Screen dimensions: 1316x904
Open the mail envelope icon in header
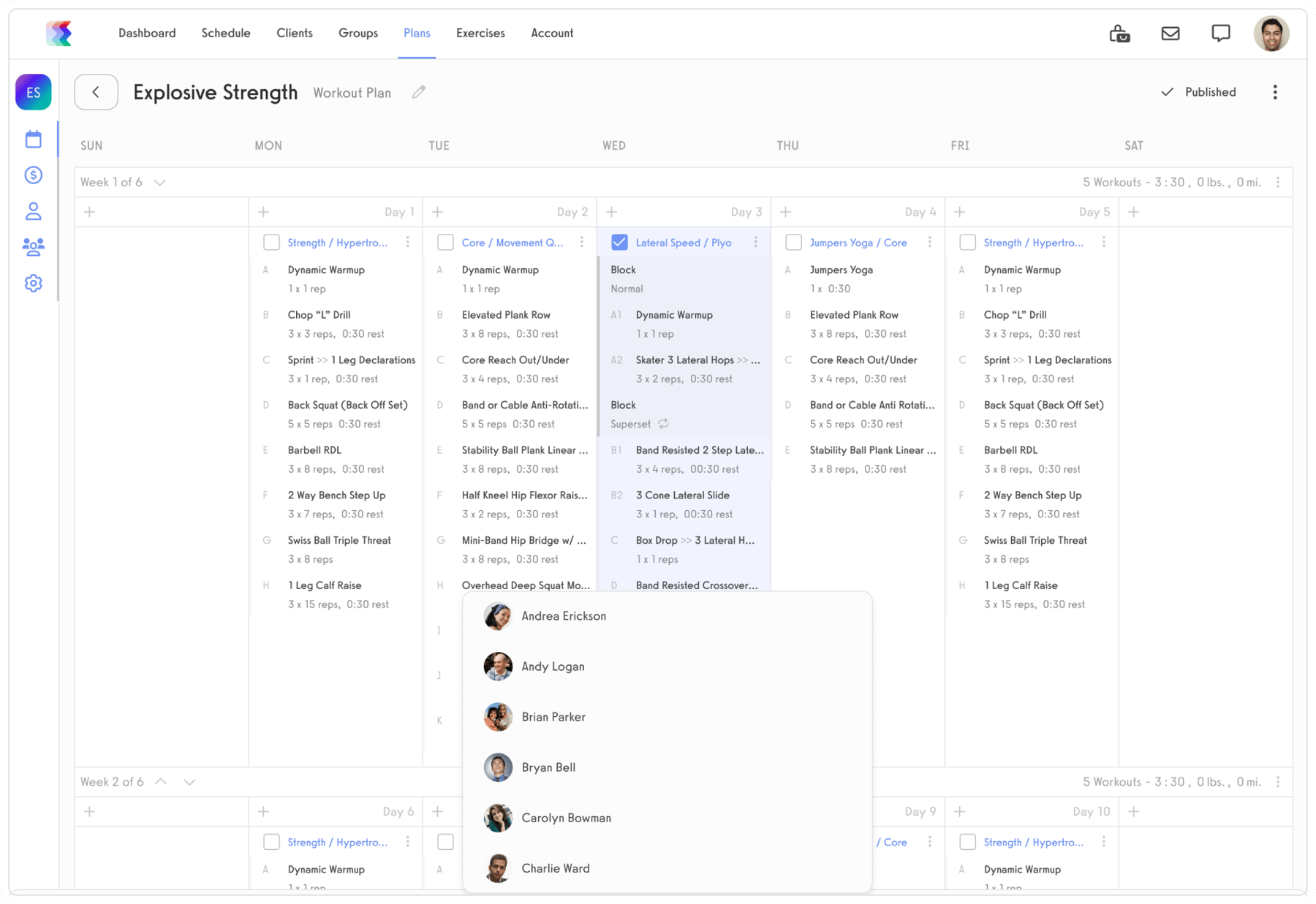click(x=1171, y=34)
